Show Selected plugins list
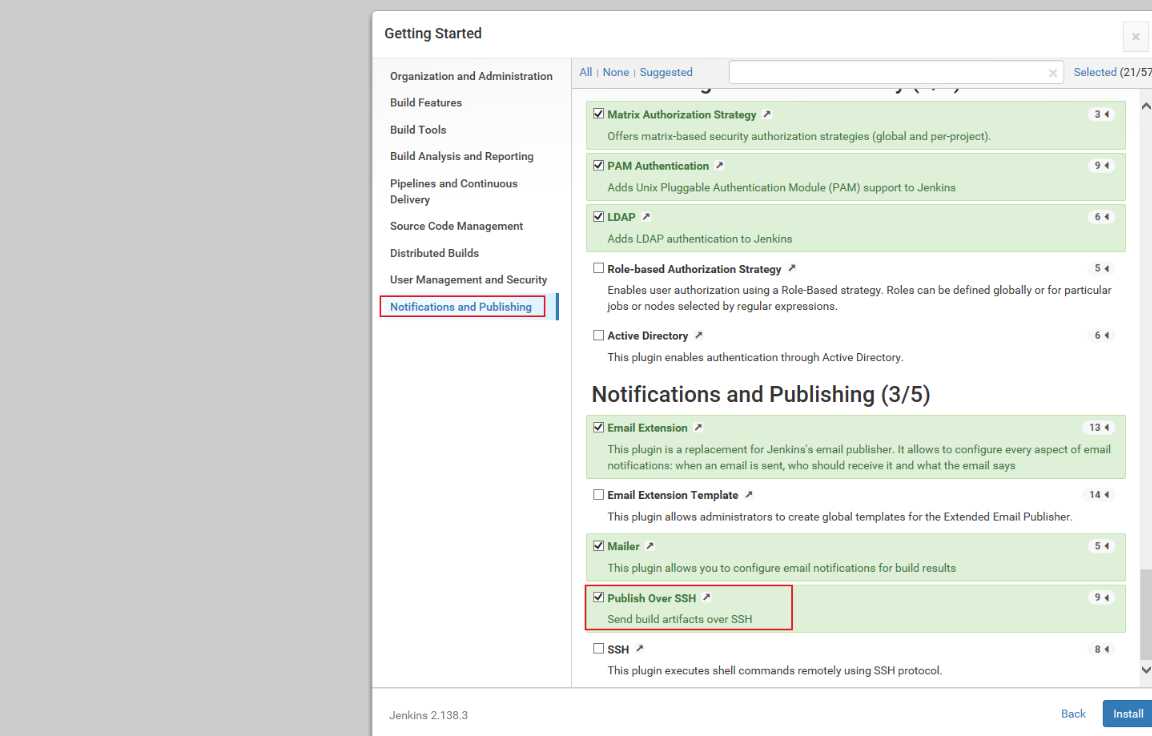The width and height of the screenshot is (1152, 736). click(1095, 72)
